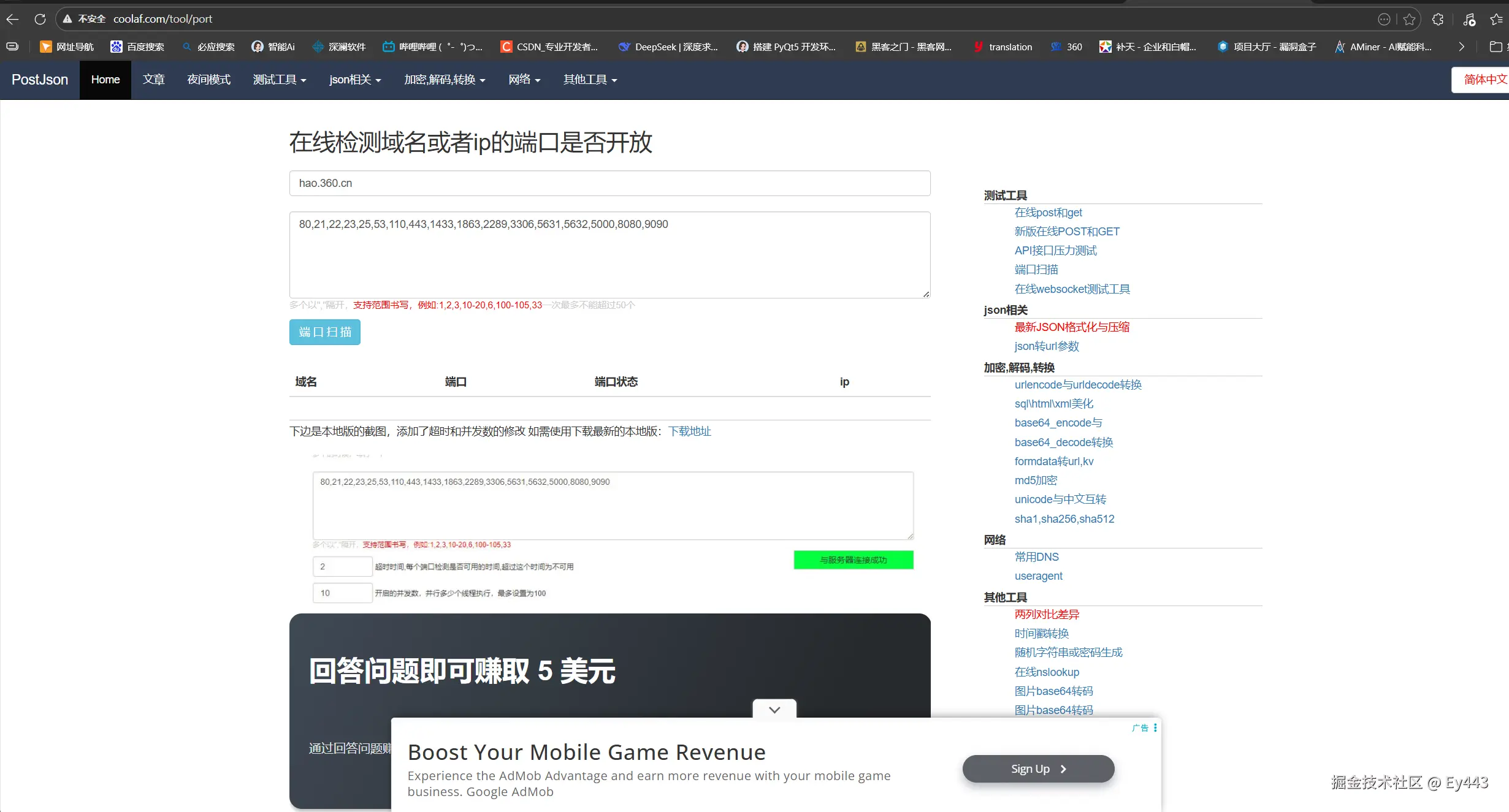1509x812 pixels.
Task: Open the 下载地址 download link
Action: [x=689, y=431]
